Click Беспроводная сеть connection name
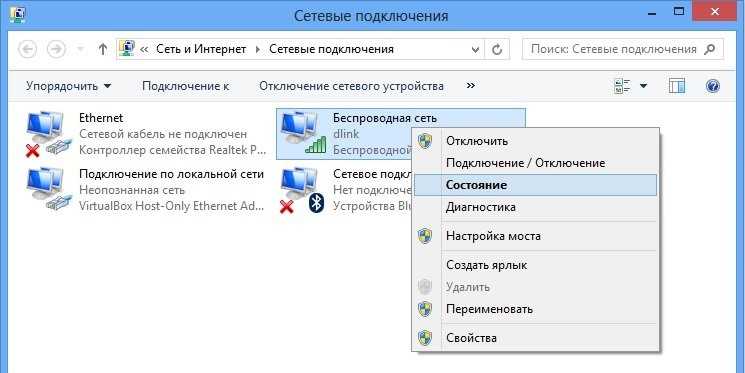745x373 pixels. (385, 118)
